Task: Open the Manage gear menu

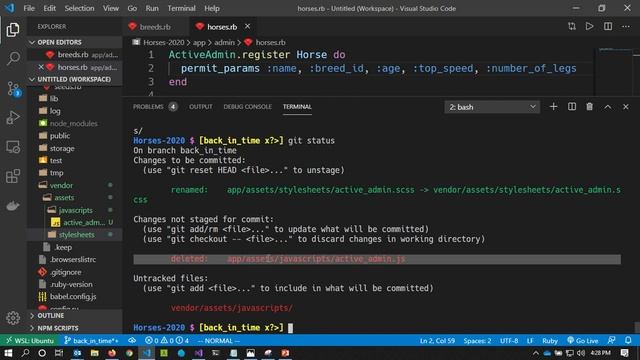Action: tap(13, 318)
